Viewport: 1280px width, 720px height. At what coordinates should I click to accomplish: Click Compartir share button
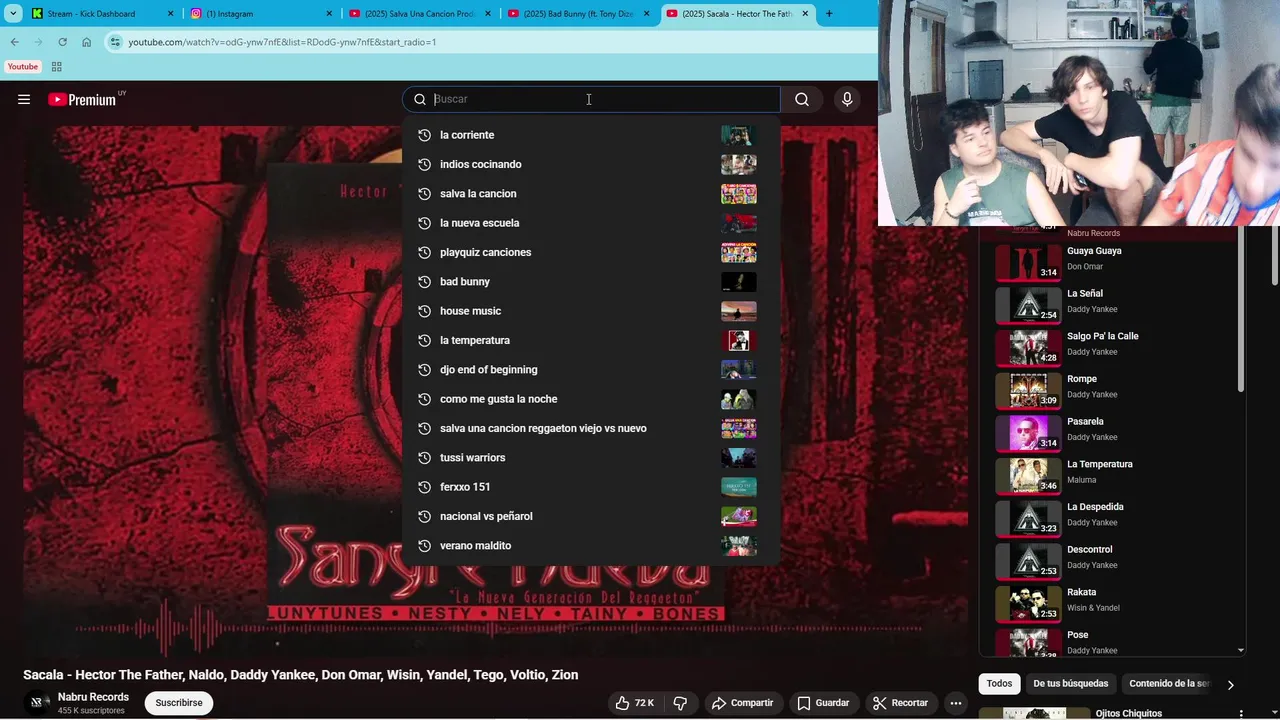point(742,703)
